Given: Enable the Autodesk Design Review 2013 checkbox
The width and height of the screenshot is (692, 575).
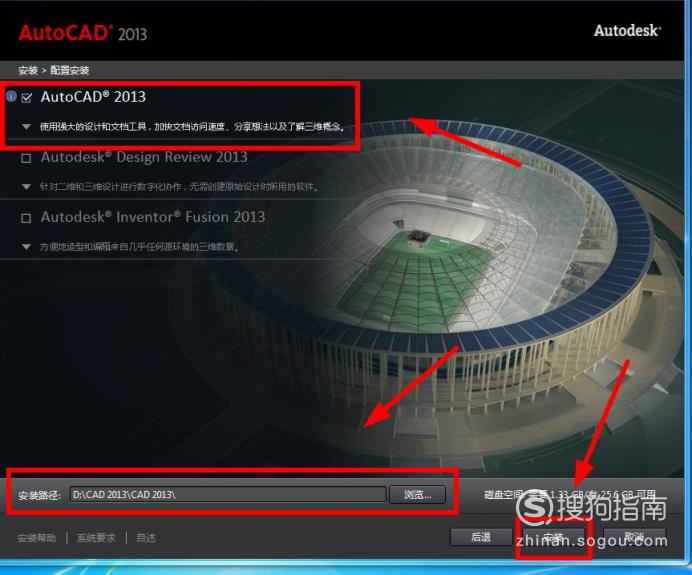Looking at the screenshot, I should click(26, 158).
